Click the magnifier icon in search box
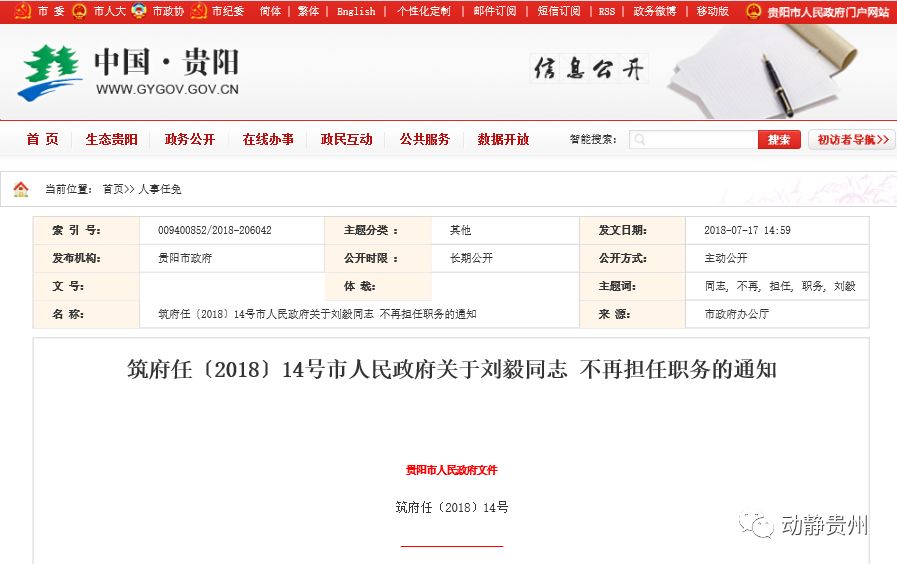Viewport: 897px width, 564px height. (640, 140)
